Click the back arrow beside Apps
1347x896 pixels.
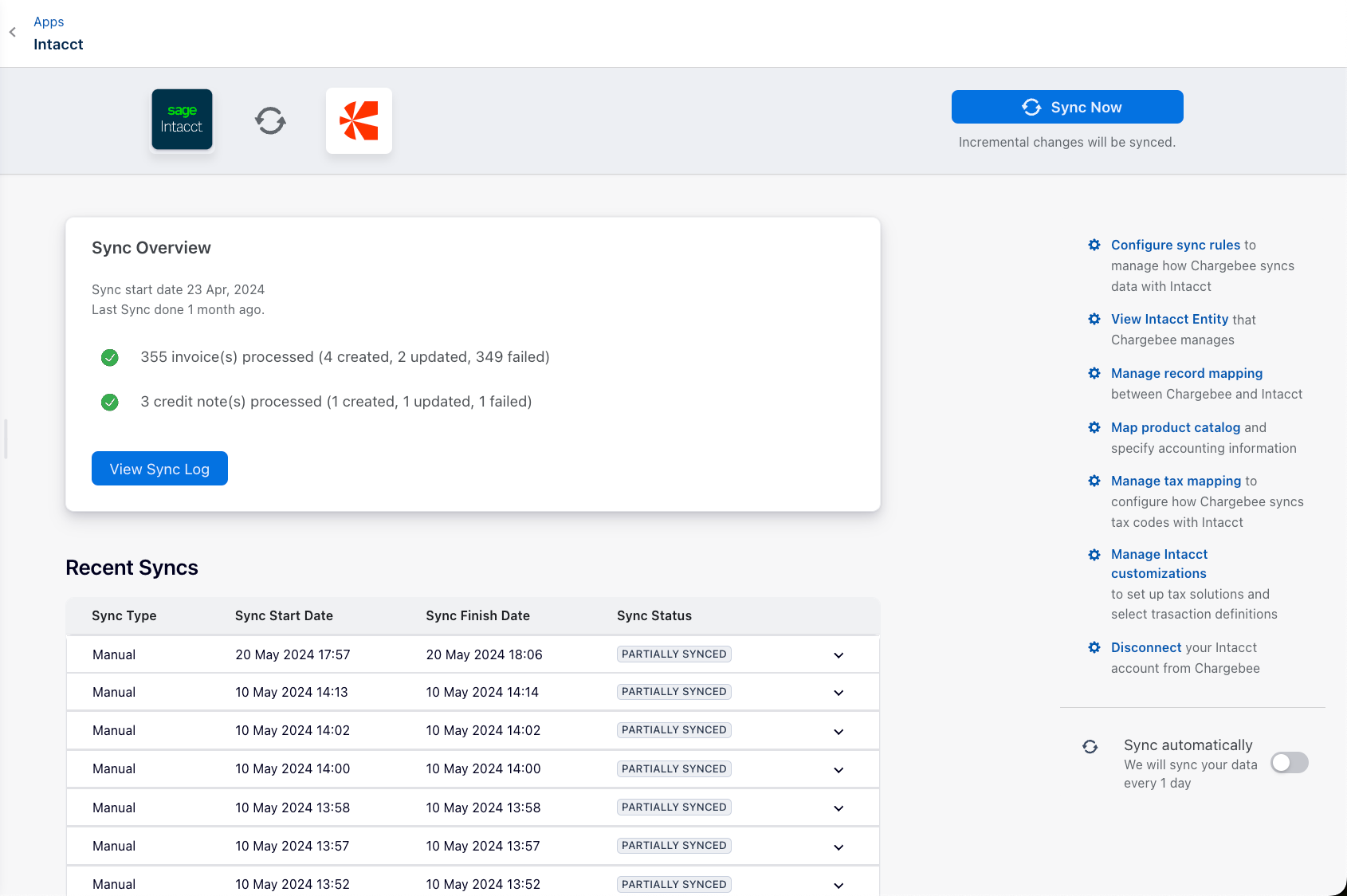13,33
